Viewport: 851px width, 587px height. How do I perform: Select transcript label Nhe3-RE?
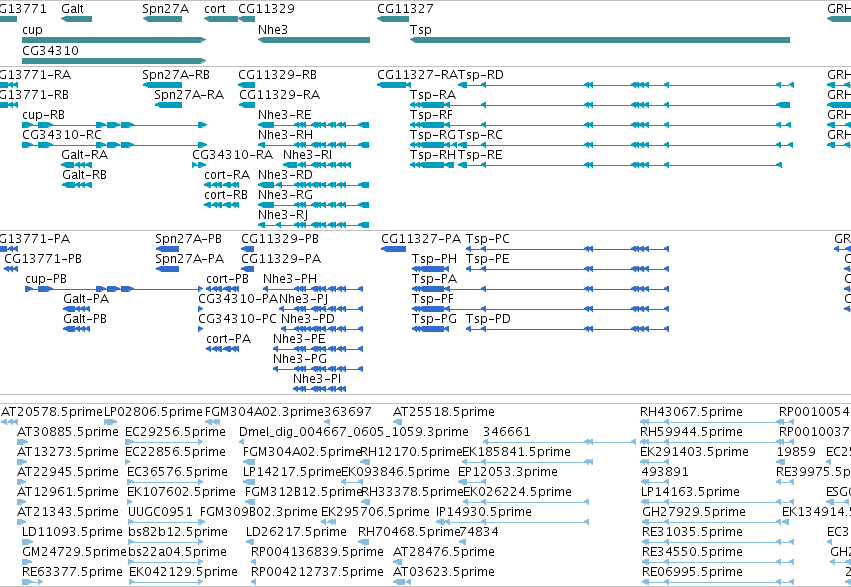[x=284, y=114]
